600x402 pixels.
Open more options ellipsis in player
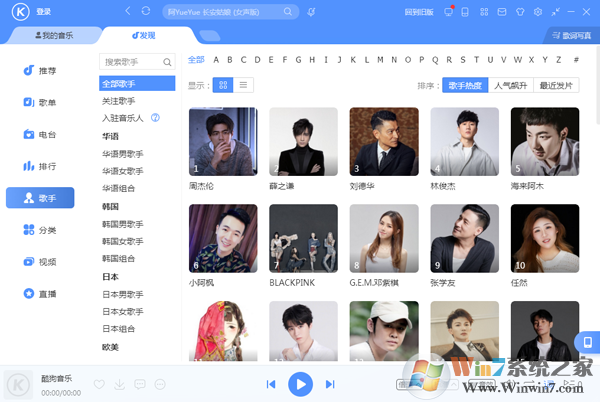pyautogui.click(x=160, y=384)
